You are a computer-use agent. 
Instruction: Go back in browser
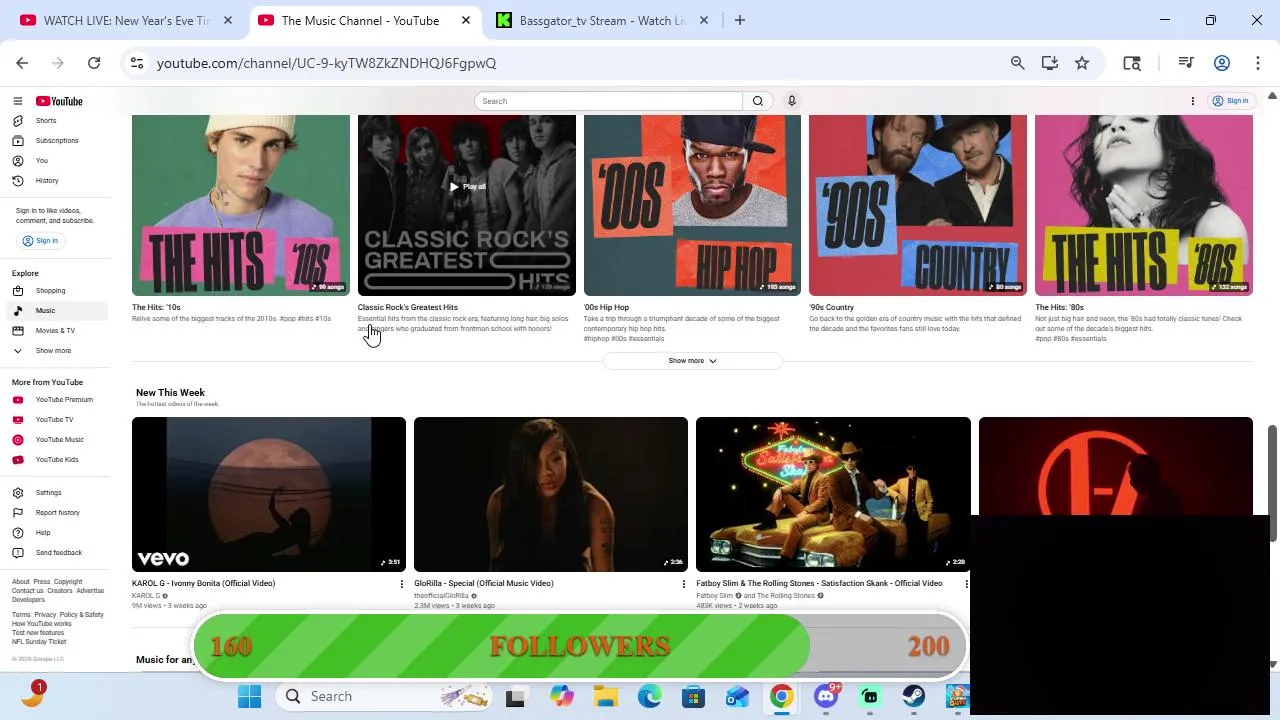(22, 63)
